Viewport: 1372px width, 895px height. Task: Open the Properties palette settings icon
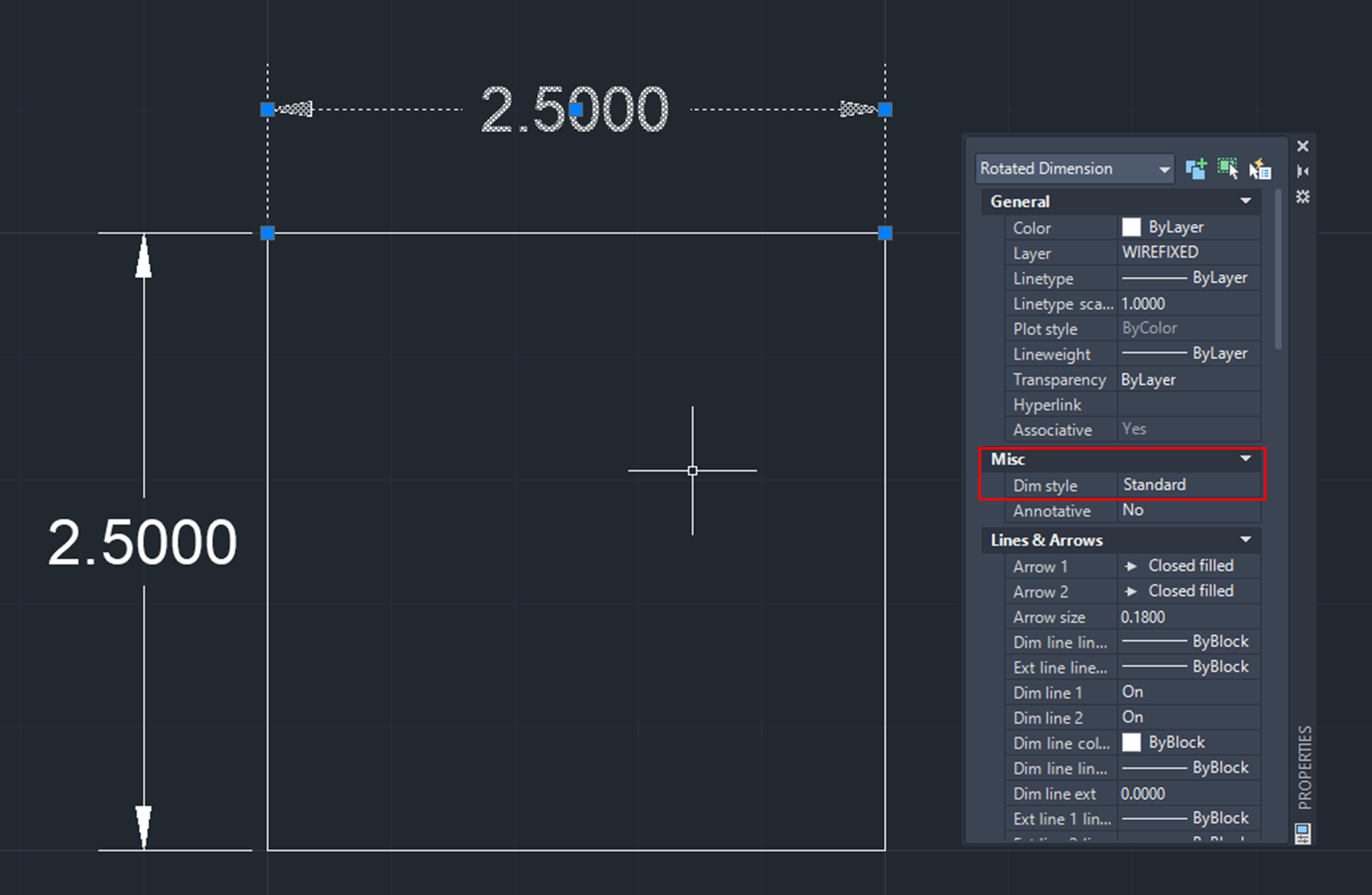[x=1302, y=196]
